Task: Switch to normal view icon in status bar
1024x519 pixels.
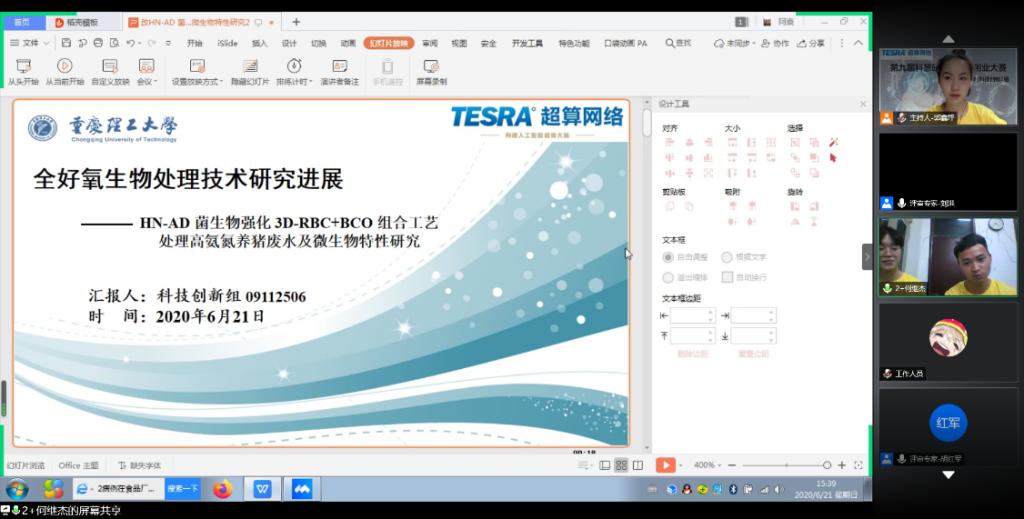Action: tap(605, 465)
